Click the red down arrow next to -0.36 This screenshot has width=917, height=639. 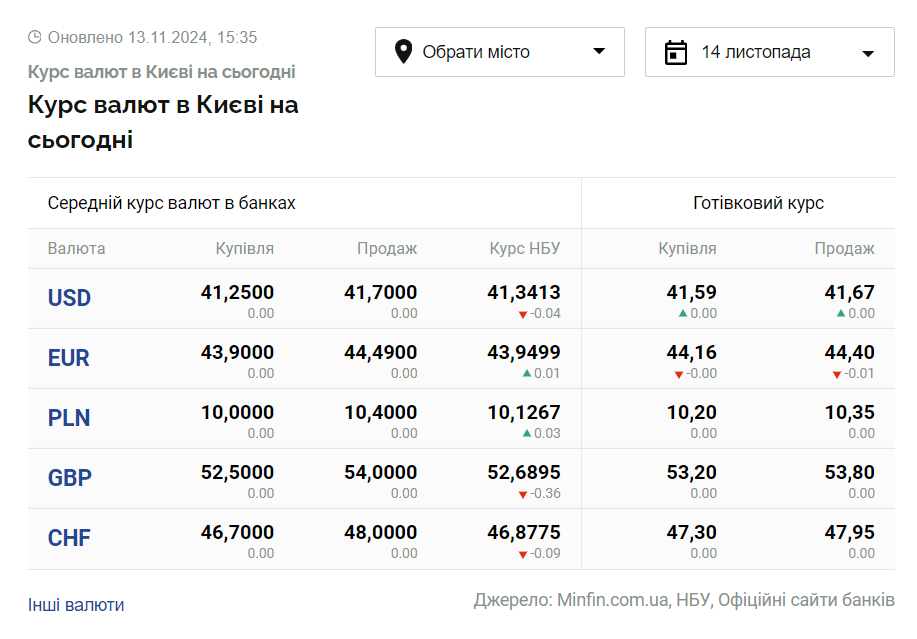click(x=523, y=495)
